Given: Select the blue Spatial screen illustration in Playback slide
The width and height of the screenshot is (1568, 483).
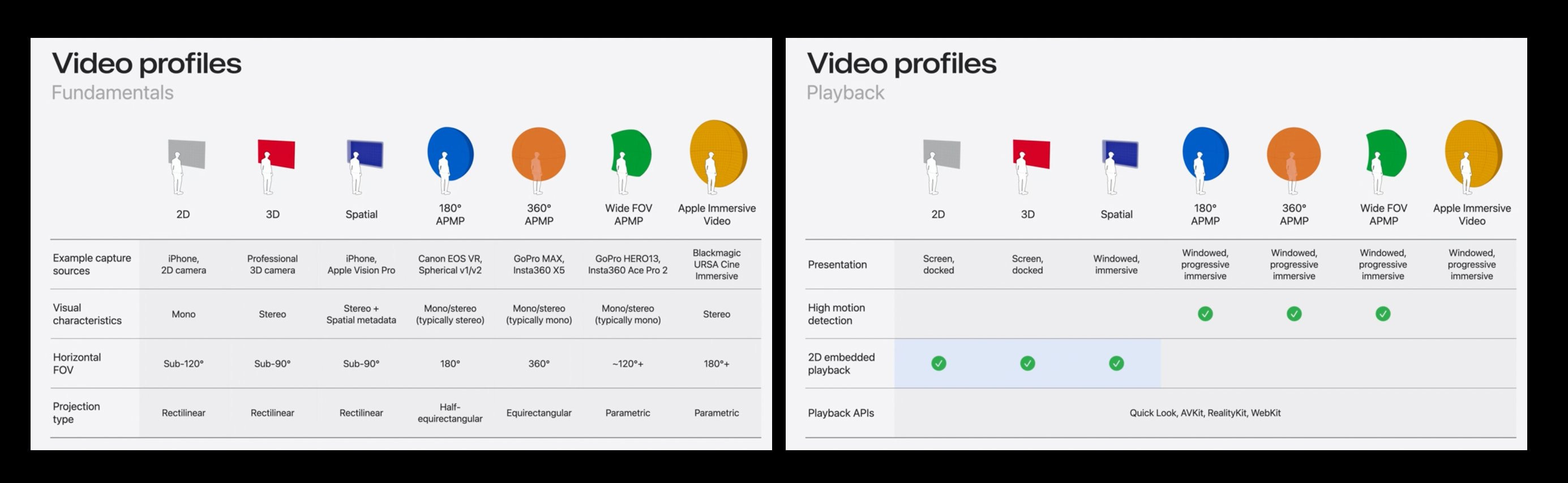Looking at the screenshot, I should coord(1119,154).
